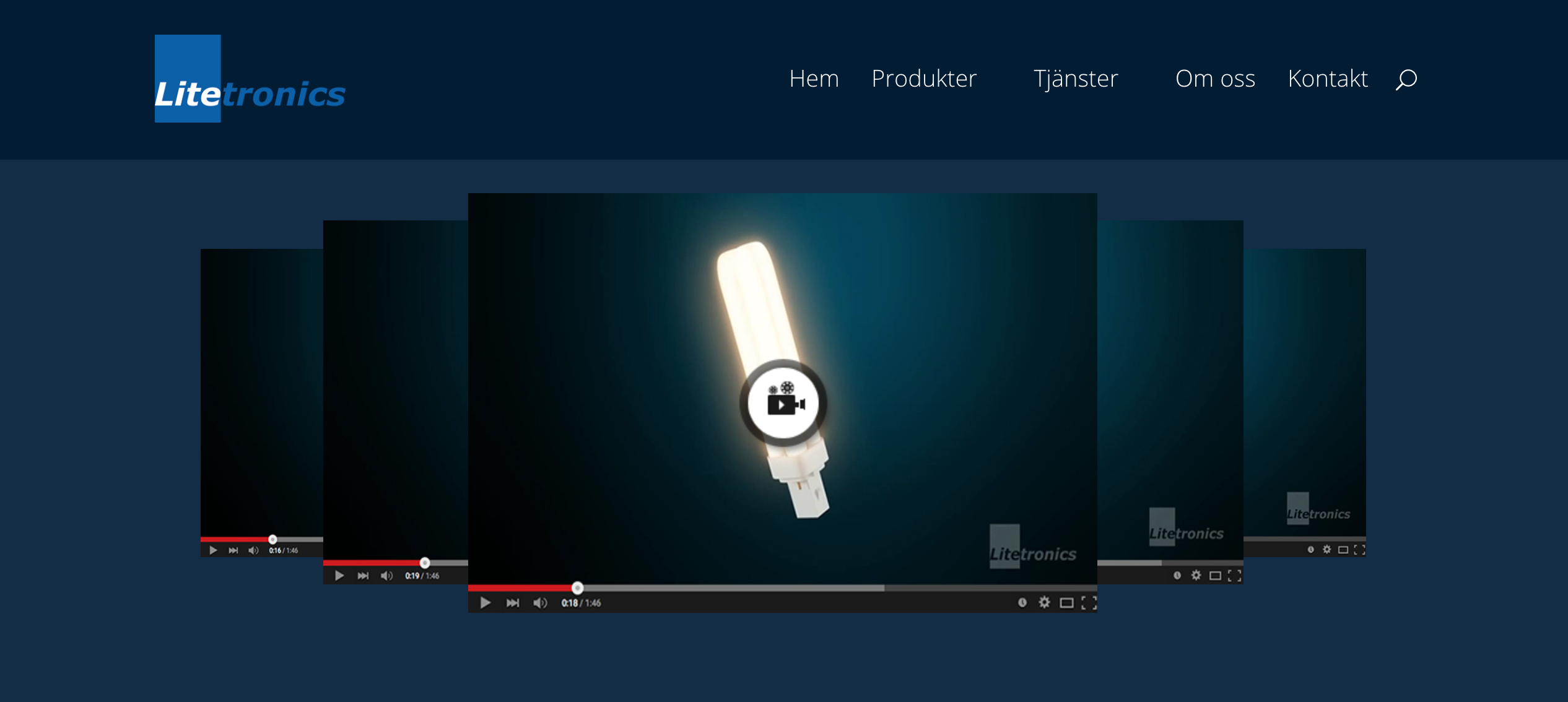Click the Litetronics logo
Viewport: 1568px width, 702px height.
click(x=250, y=79)
